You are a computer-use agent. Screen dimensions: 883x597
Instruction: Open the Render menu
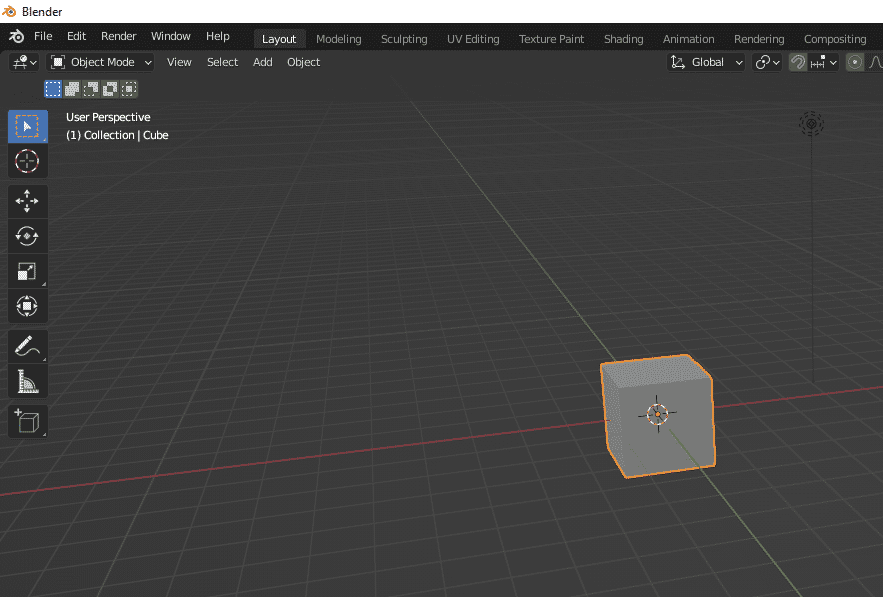coord(118,36)
